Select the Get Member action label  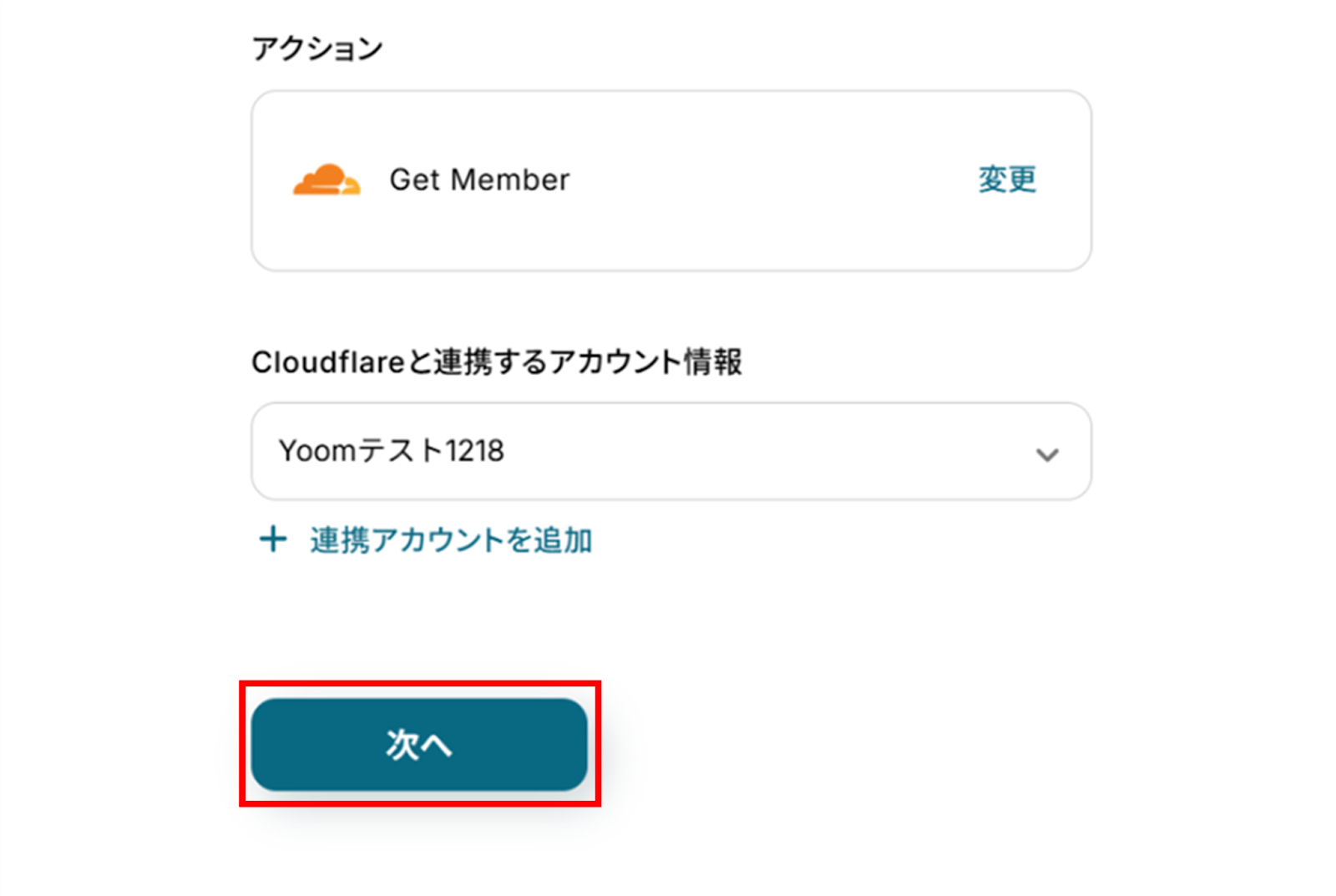tap(479, 180)
